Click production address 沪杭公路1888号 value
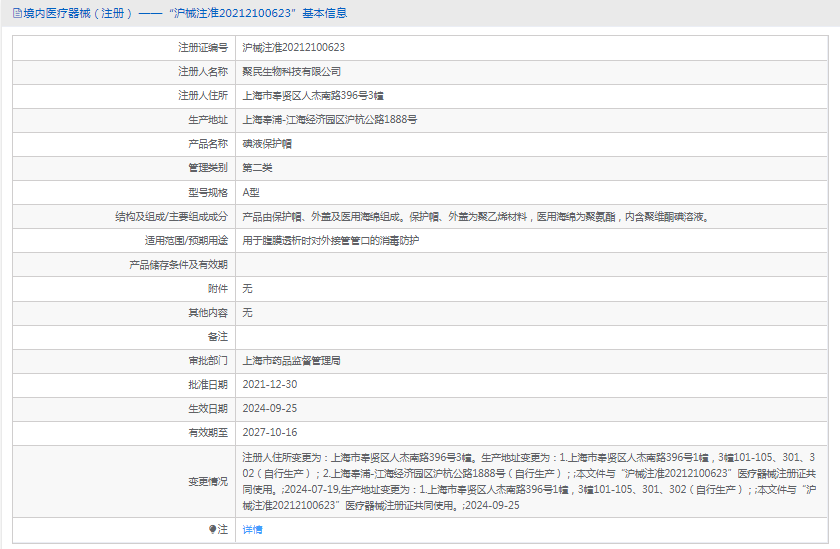The image size is (840, 549). pyautogui.click(x=329, y=119)
